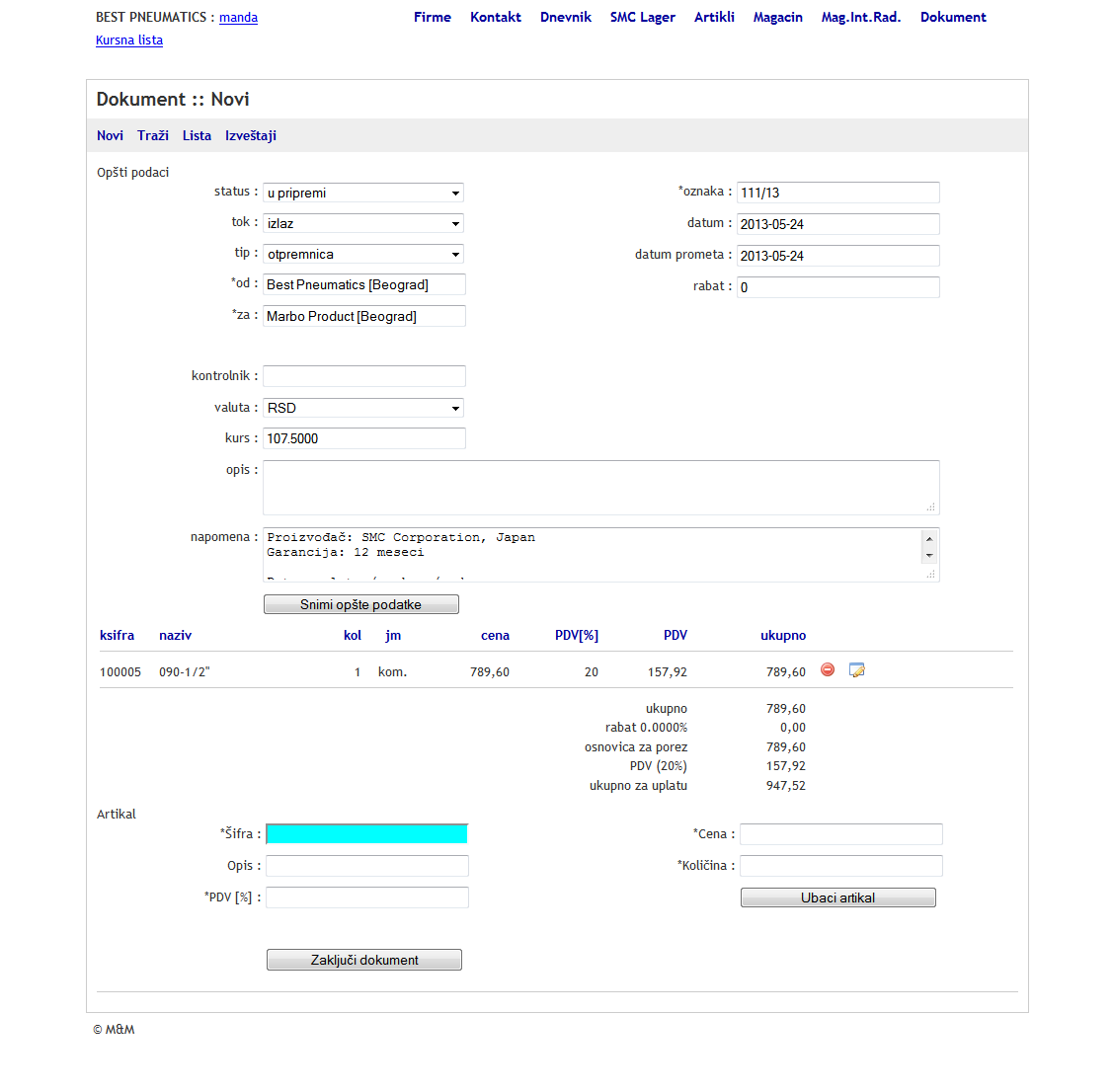Screen dimensions: 1113x1092
Task: Open the Magacin menu
Action: (x=778, y=17)
